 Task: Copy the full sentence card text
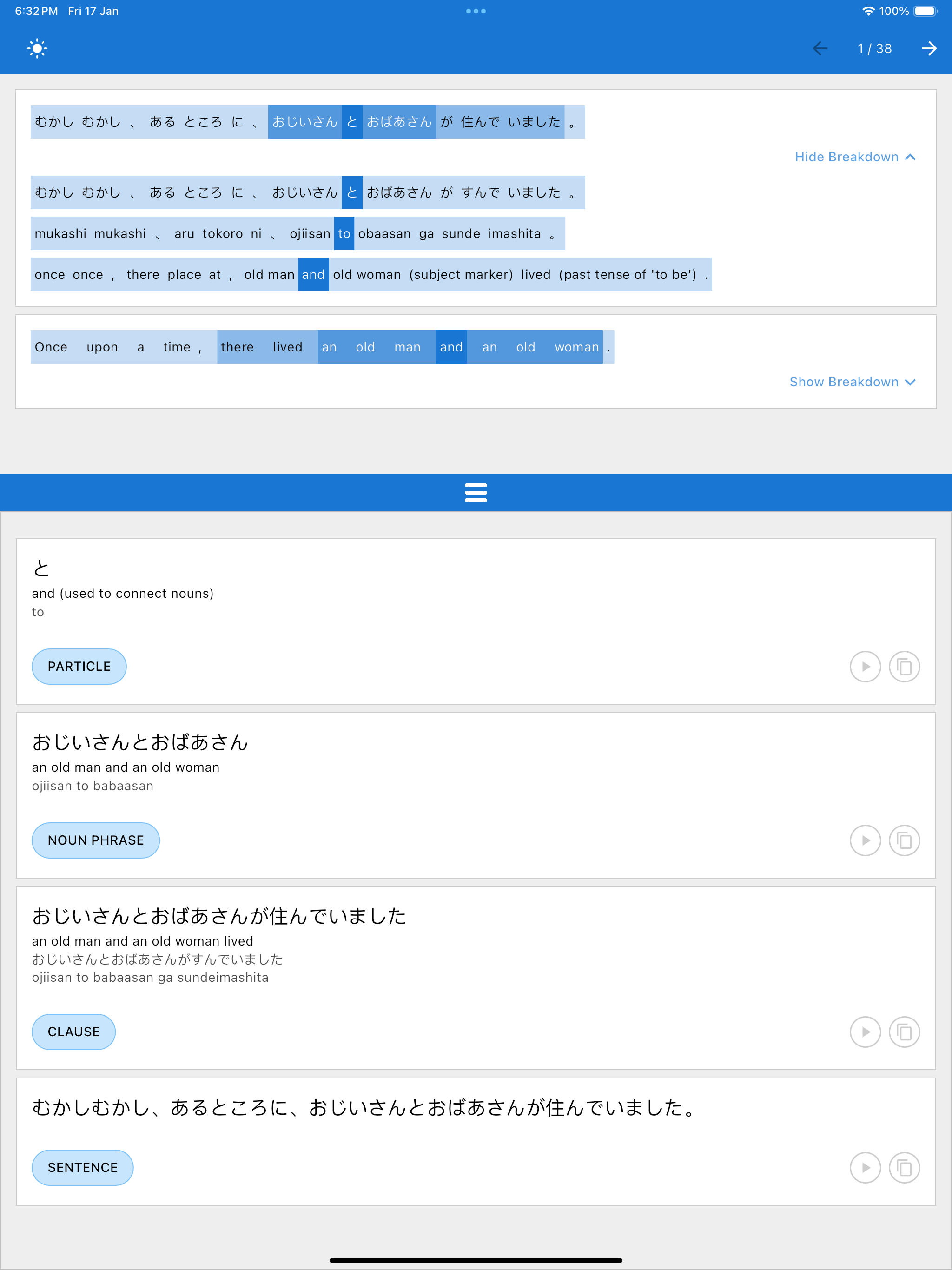904,1167
